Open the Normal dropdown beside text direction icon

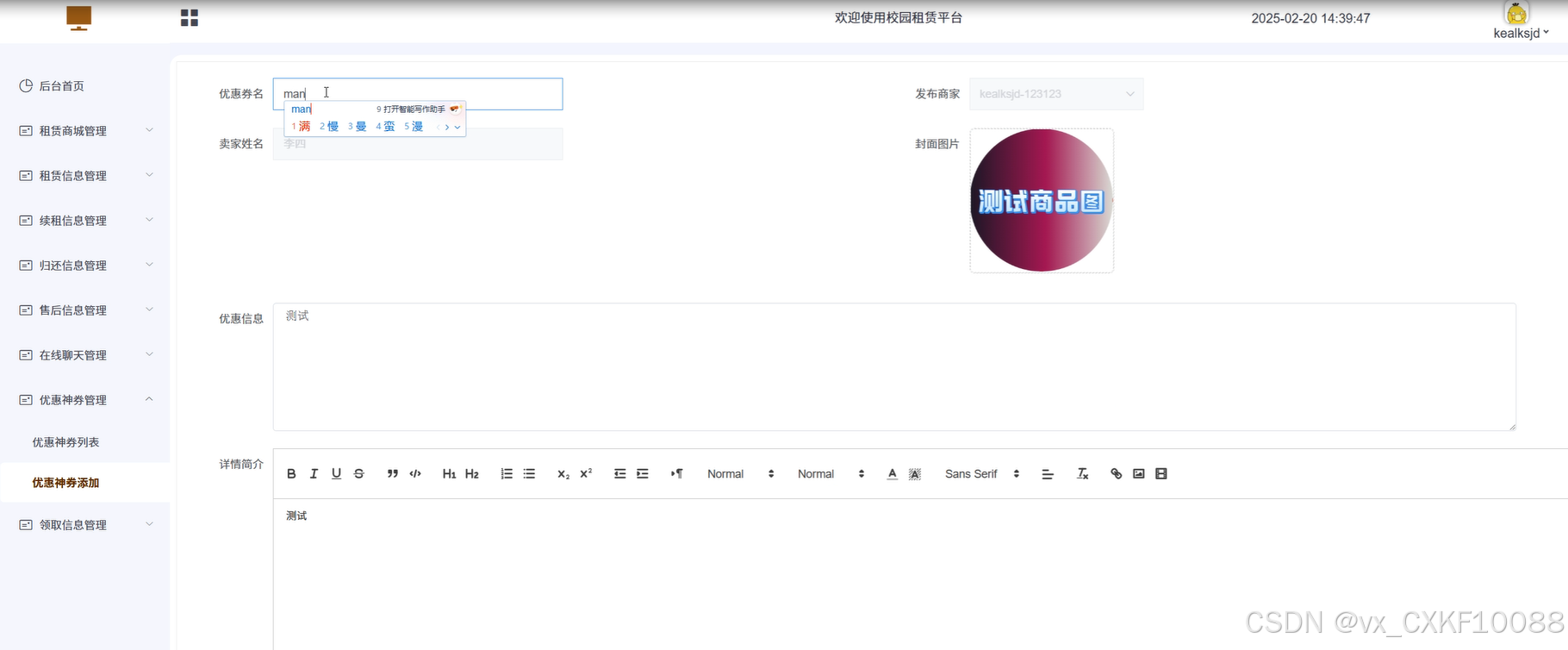(x=740, y=474)
